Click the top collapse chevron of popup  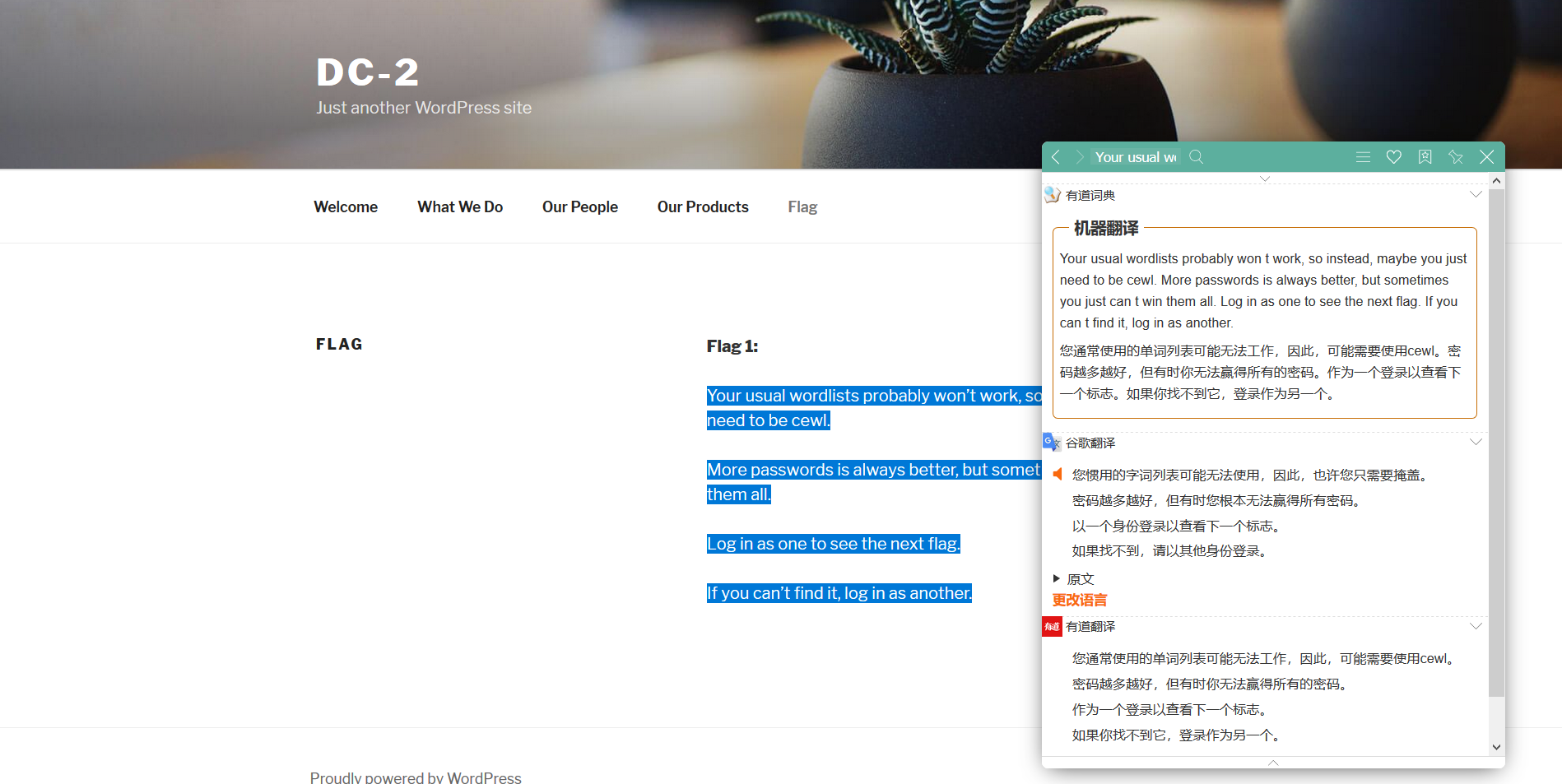coord(1265,179)
